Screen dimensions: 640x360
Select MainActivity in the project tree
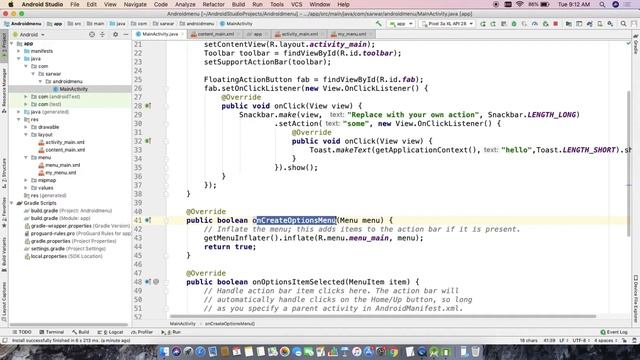73,89
